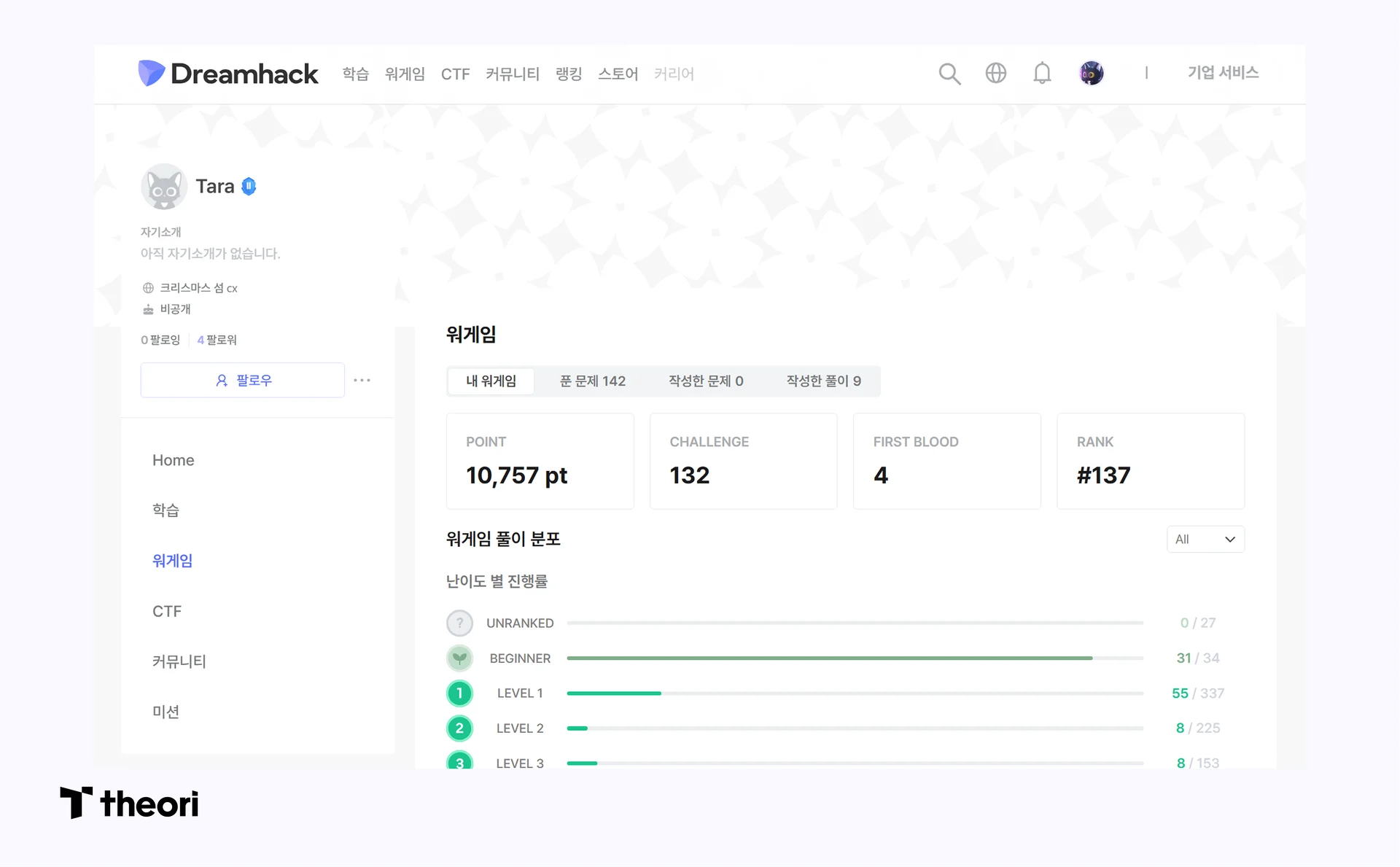The height and width of the screenshot is (867, 1400).
Task: Open 랭킹 from the navigation bar
Action: pyautogui.click(x=568, y=74)
